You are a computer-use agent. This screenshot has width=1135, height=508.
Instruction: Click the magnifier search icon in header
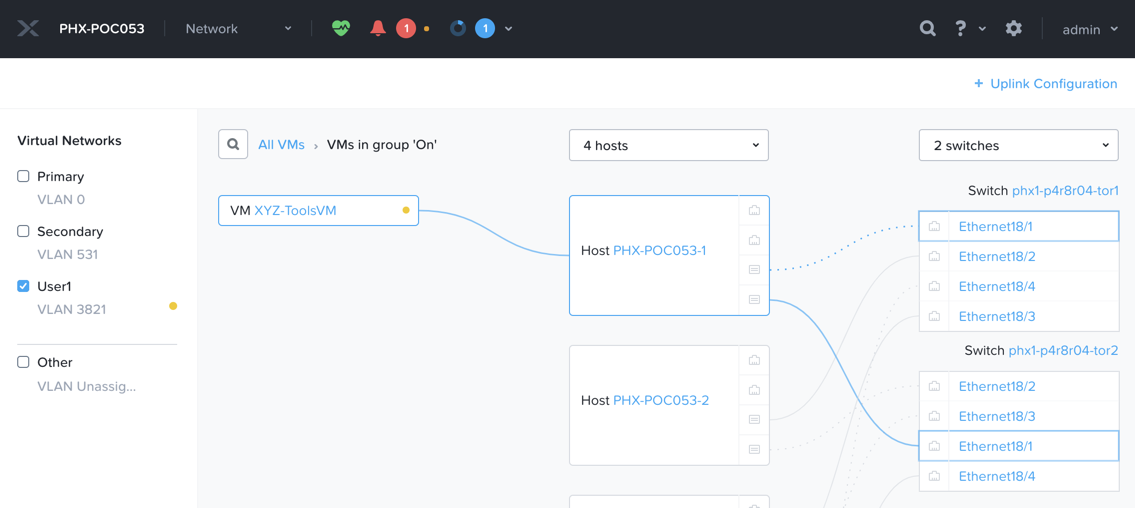tap(927, 28)
